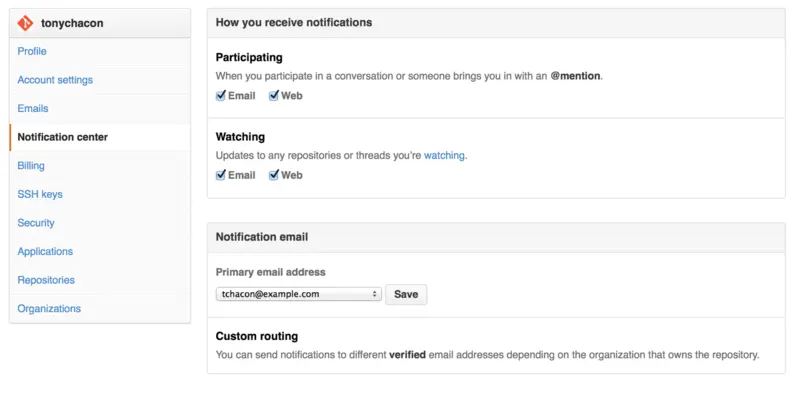Screen dimensions: 800x394
Task: Click the Save button
Action: tap(406, 294)
